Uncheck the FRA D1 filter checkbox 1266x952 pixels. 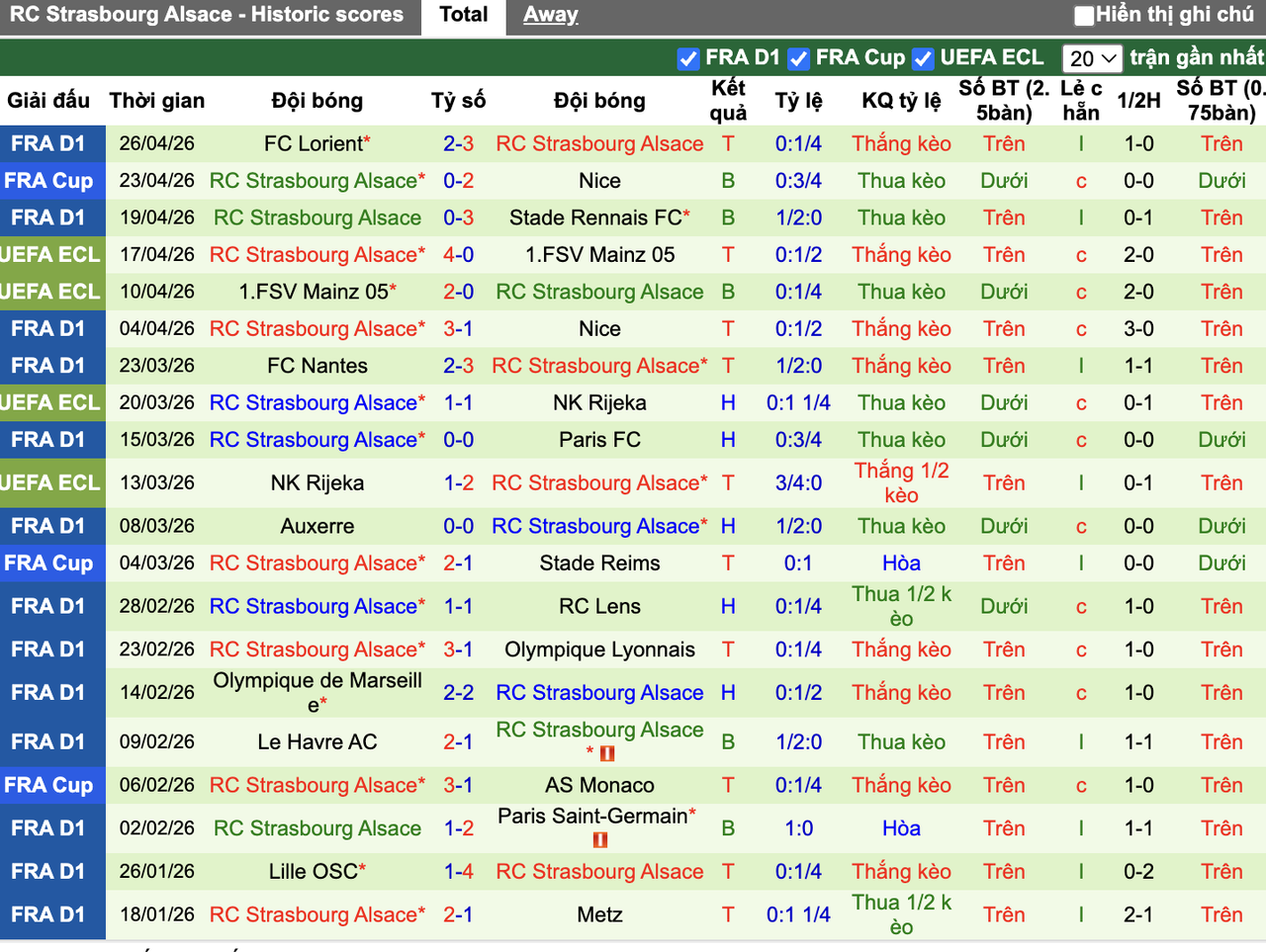click(x=688, y=59)
